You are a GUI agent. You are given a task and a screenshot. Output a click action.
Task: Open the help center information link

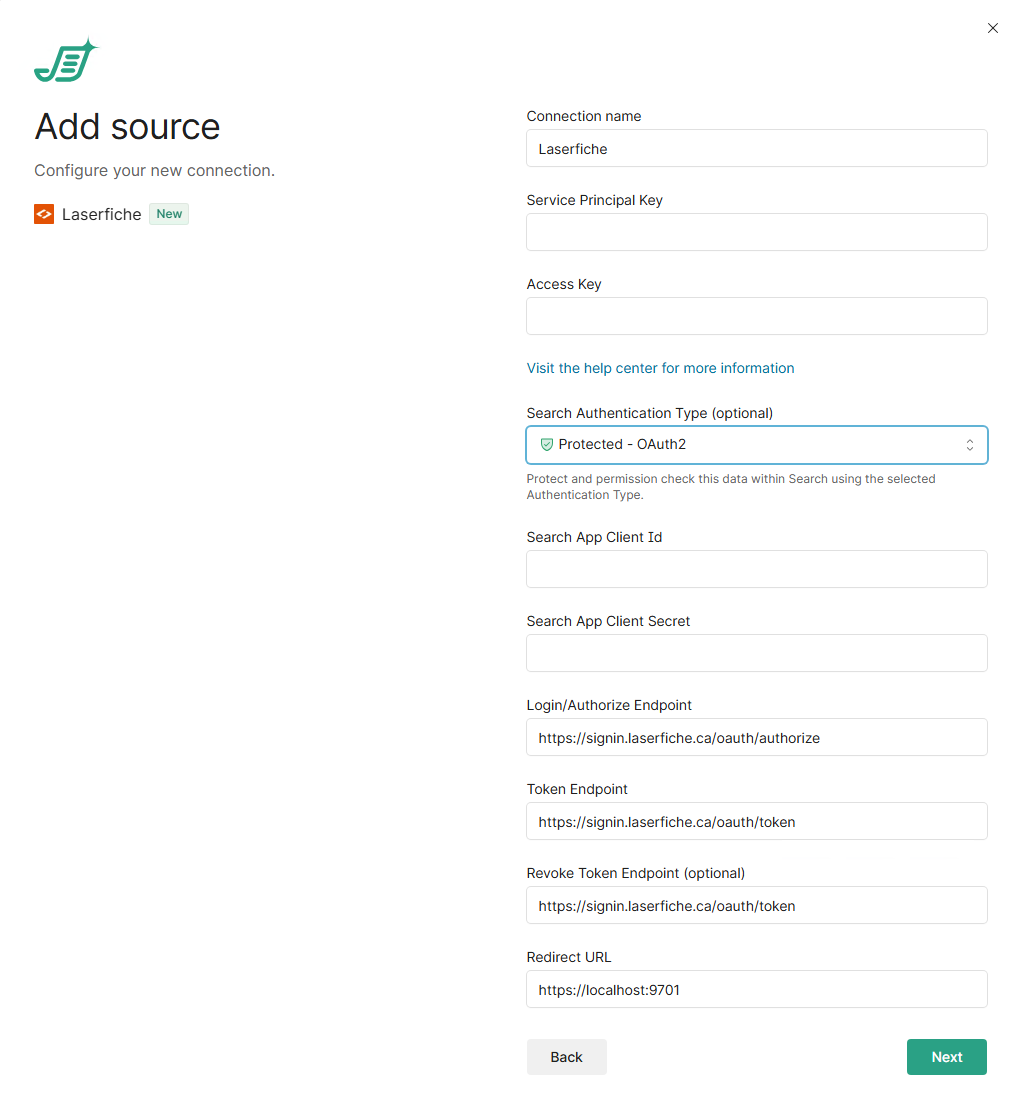pos(660,368)
